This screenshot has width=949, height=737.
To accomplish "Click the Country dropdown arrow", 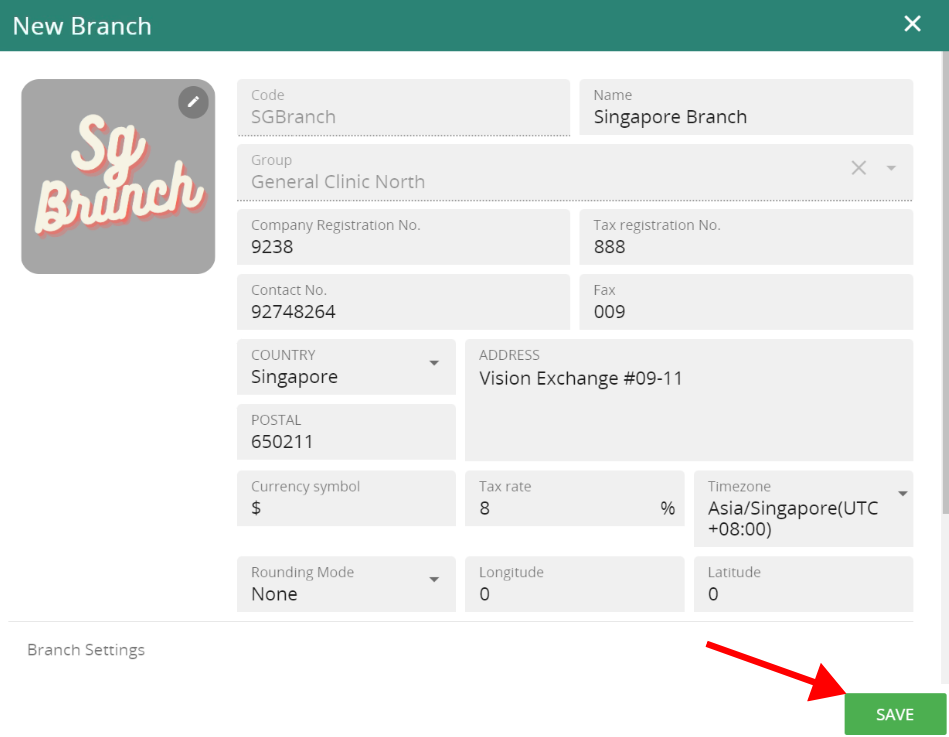I will pos(433,362).
